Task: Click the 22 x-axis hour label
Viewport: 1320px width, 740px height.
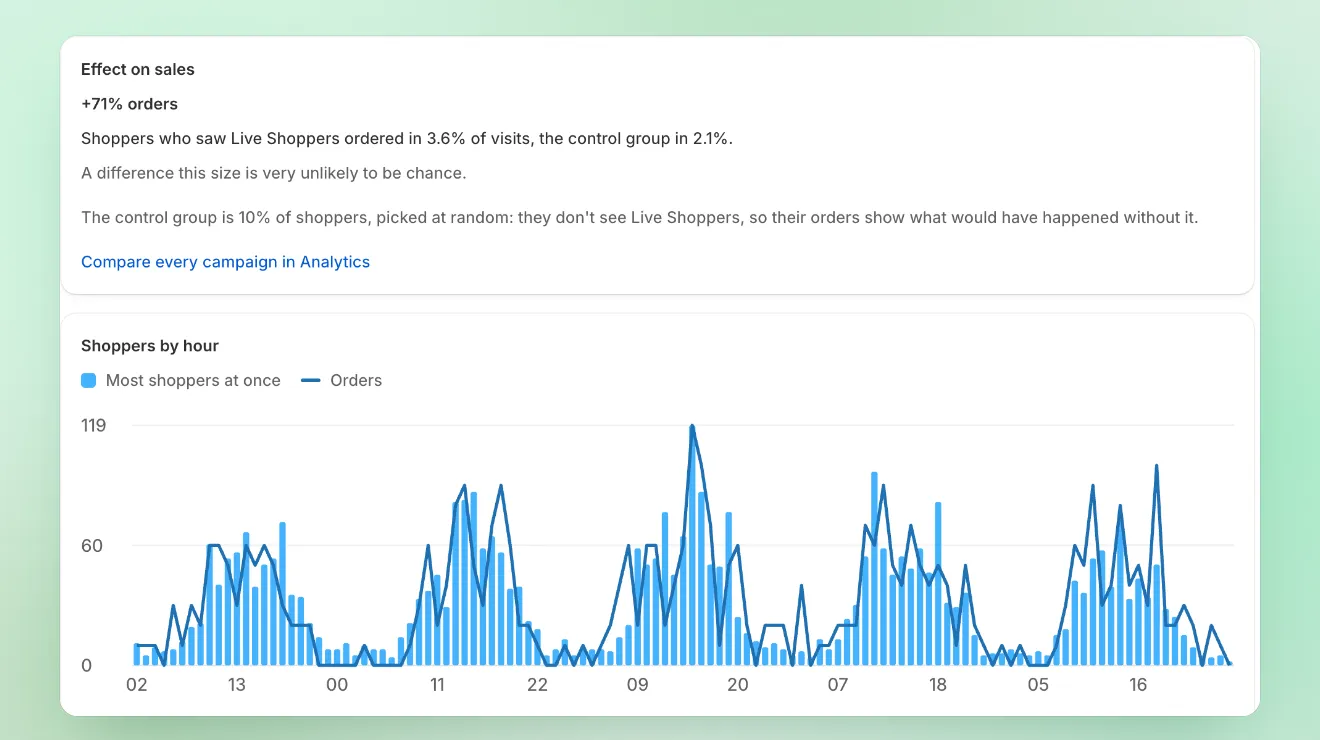Action: (x=537, y=685)
